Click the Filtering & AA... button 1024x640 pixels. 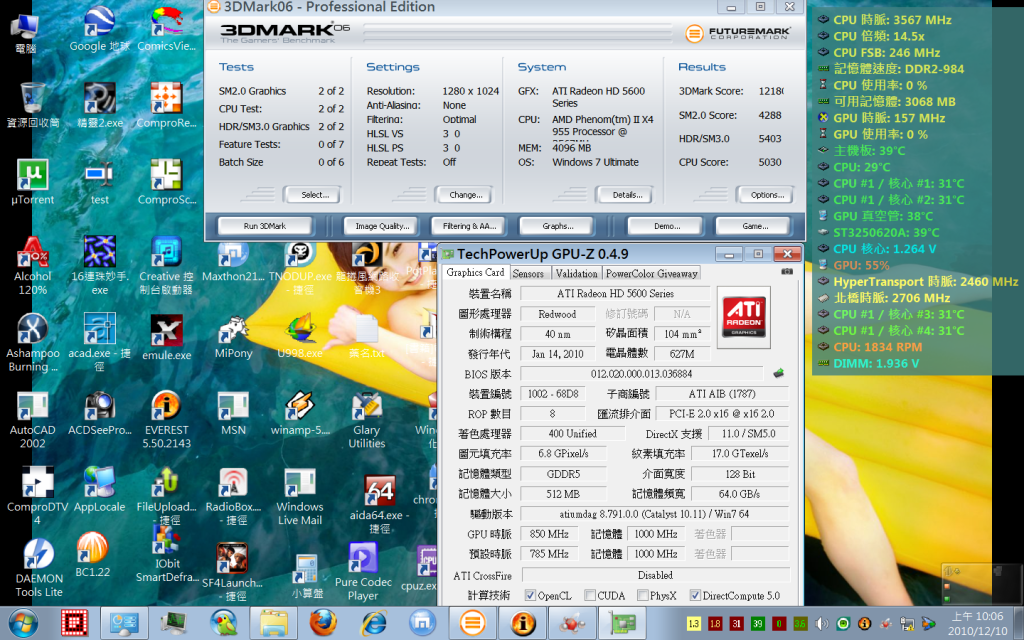470,226
